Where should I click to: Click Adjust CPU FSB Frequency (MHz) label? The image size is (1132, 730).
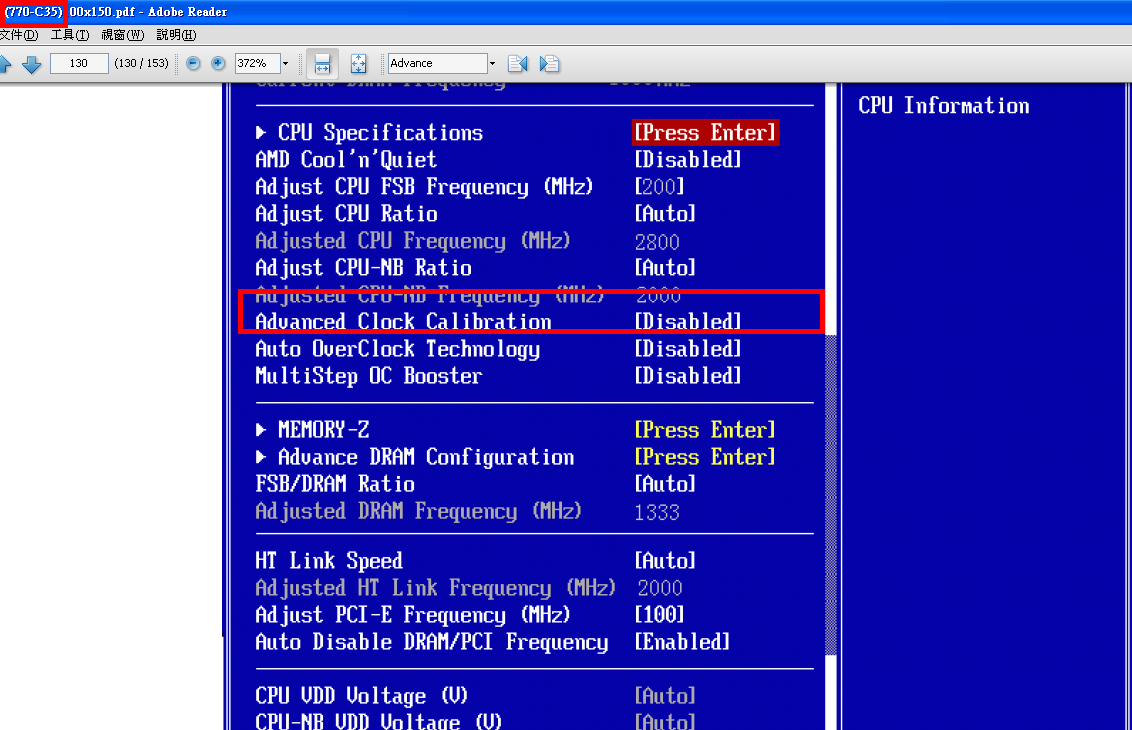point(424,187)
